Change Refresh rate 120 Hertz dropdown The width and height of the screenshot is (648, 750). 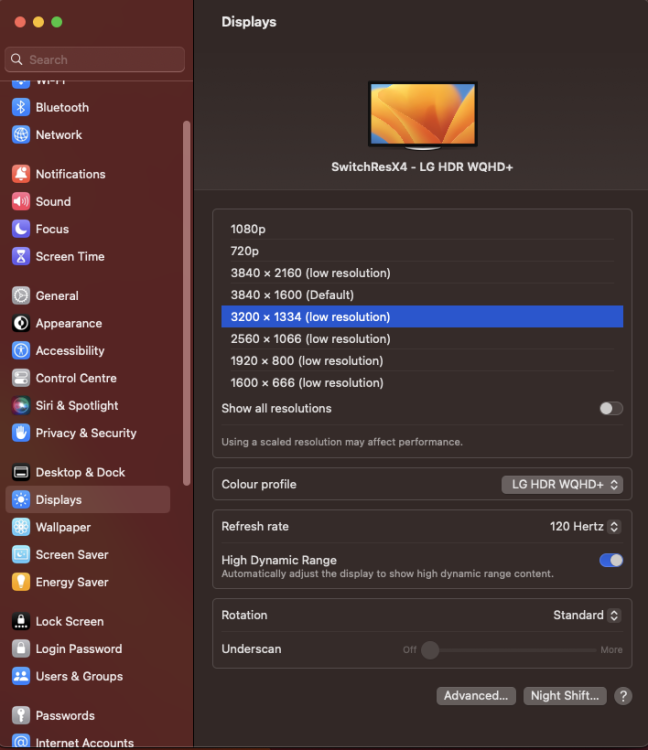(x=585, y=527)
